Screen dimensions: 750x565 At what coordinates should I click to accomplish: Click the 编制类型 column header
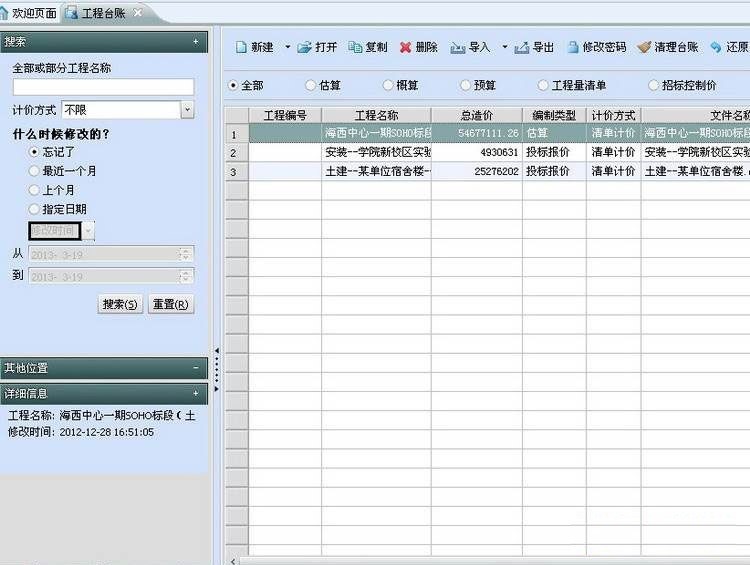tap(554, 115)
